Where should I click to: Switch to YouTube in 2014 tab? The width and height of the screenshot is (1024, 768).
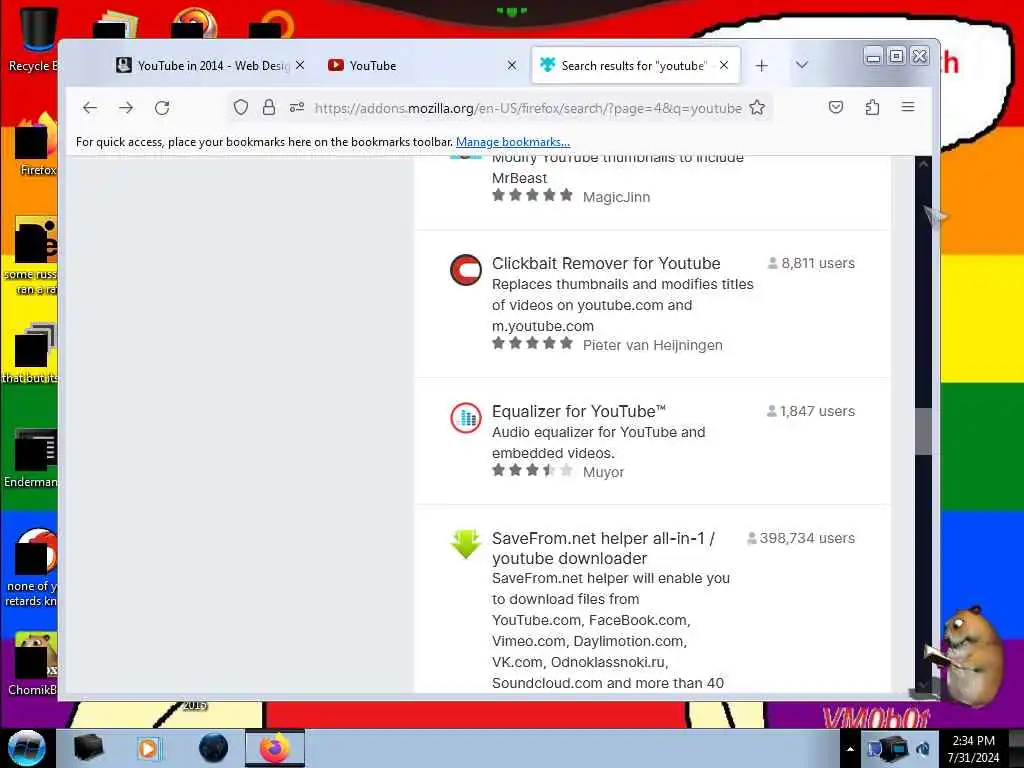click(x=211, y=65)
